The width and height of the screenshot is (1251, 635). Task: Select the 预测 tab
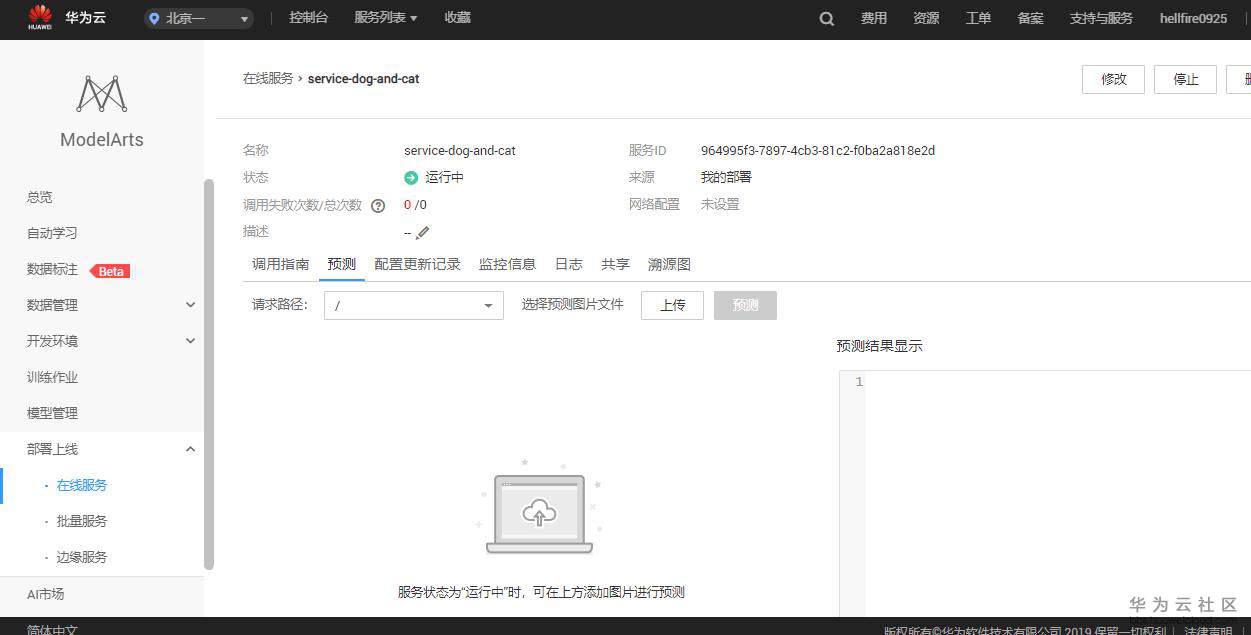tap(341, 264)
